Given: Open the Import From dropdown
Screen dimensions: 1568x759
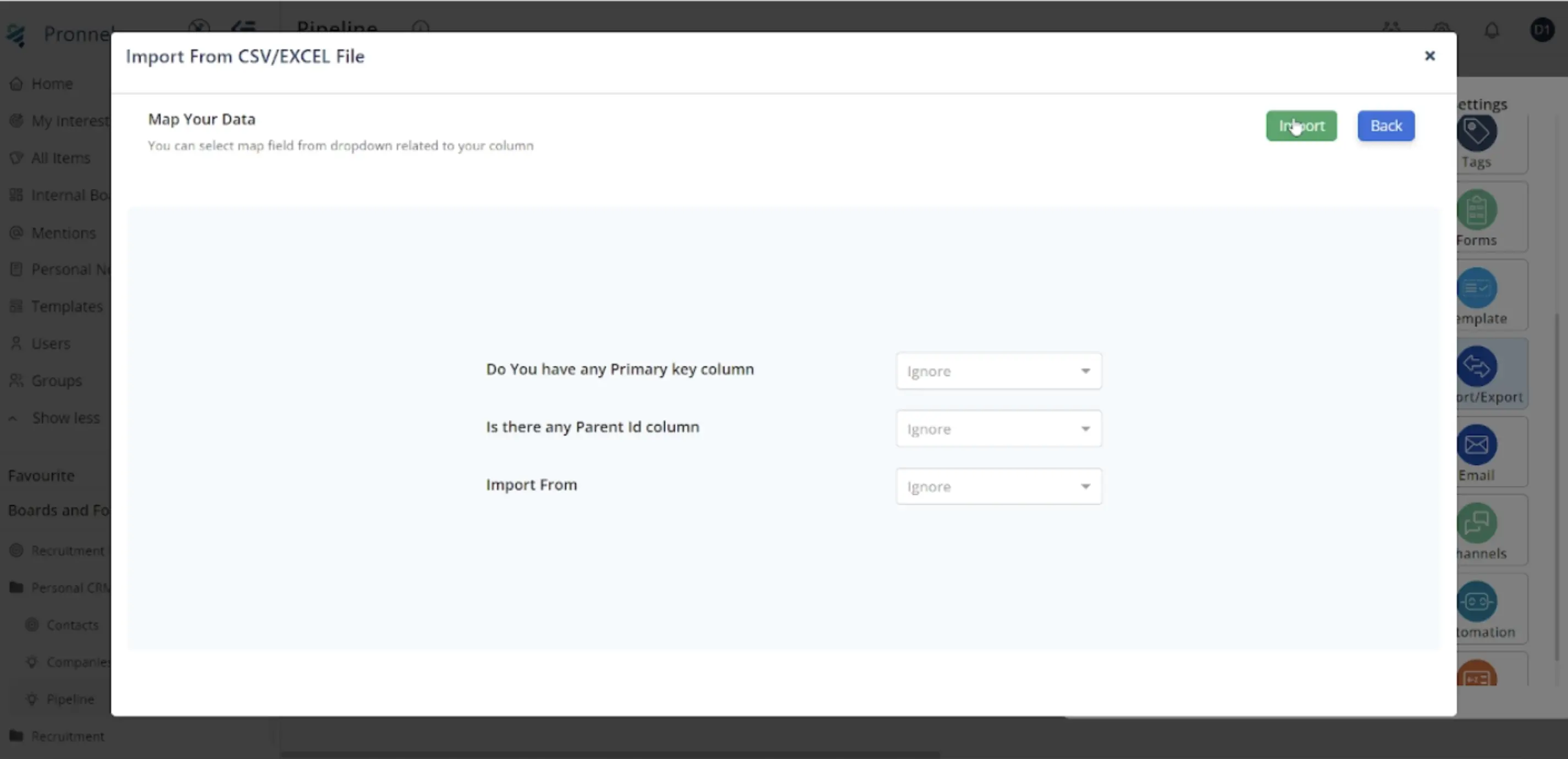Looking at the screenshot, I should click(x=998, y=487).
